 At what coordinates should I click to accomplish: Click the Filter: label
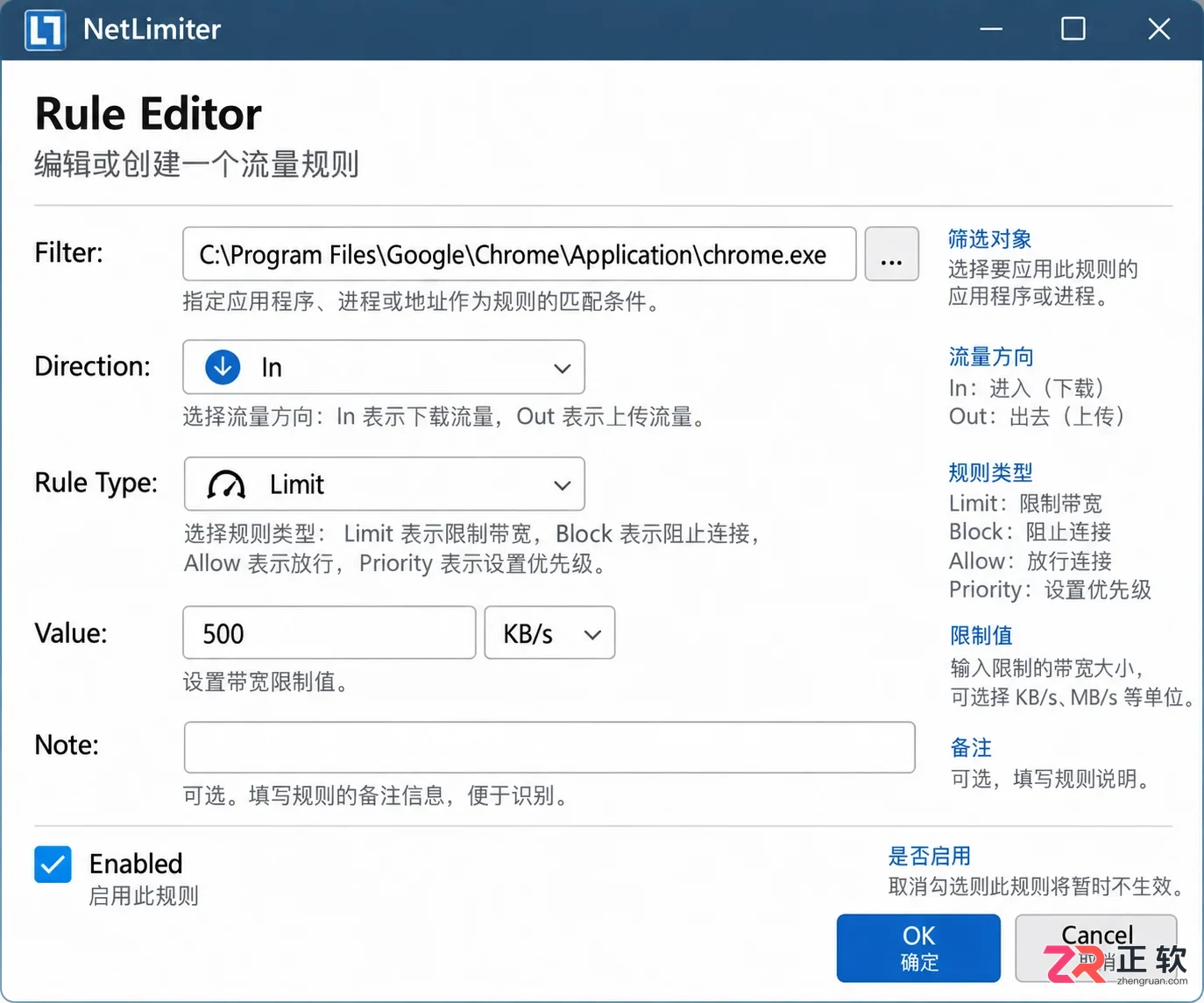tap(68, 252)
